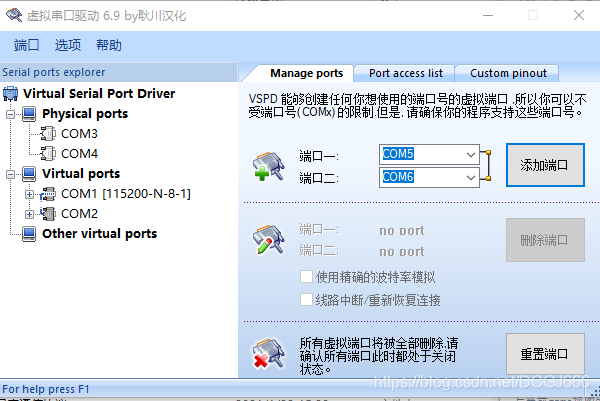Screen dimensions: 600x401
Task: Collapse the Physical ports tree node
Action: coord(11,114)
